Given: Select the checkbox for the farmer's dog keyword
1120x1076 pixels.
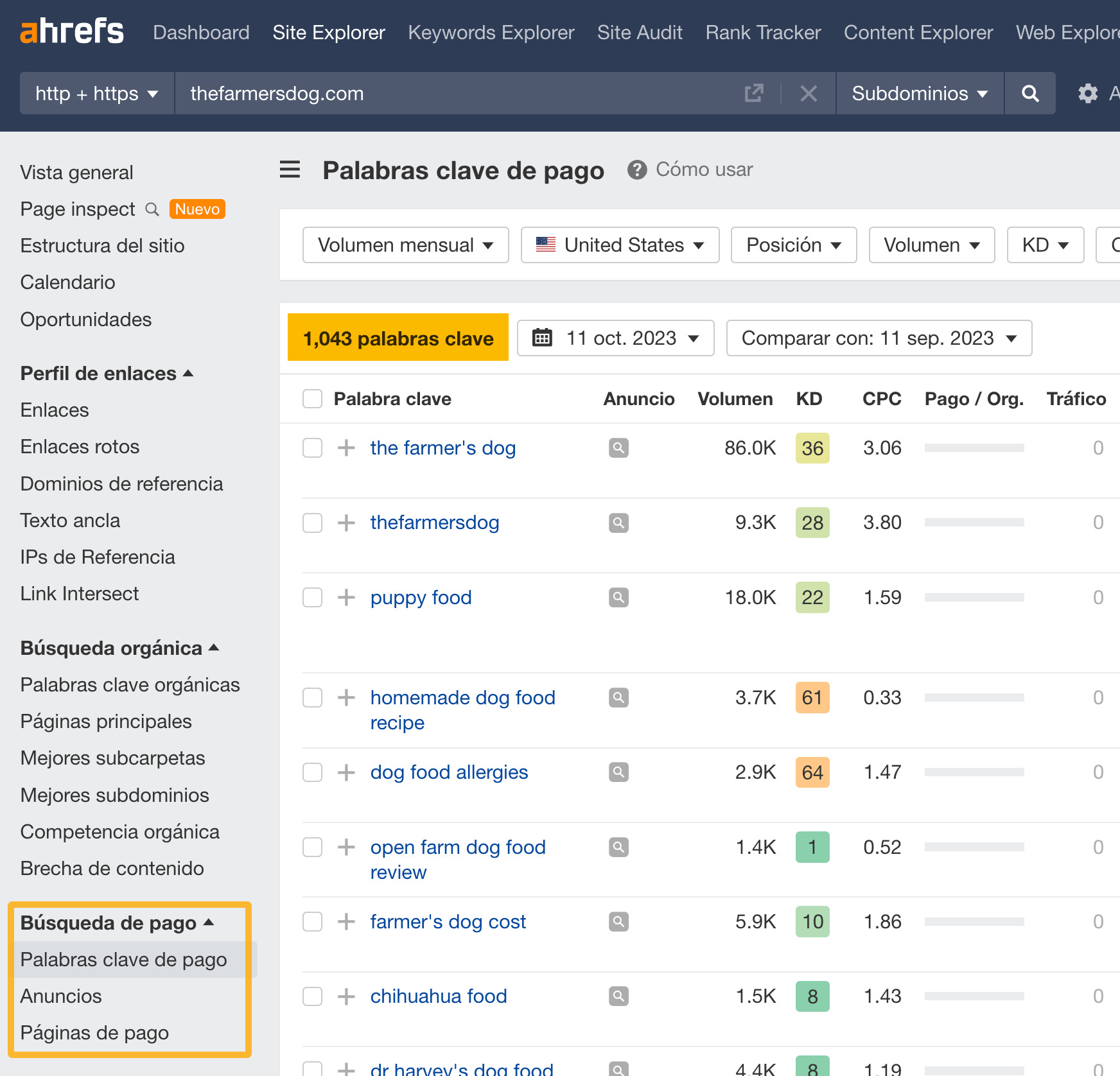Looking at the screenshot, I should (312, 448).
